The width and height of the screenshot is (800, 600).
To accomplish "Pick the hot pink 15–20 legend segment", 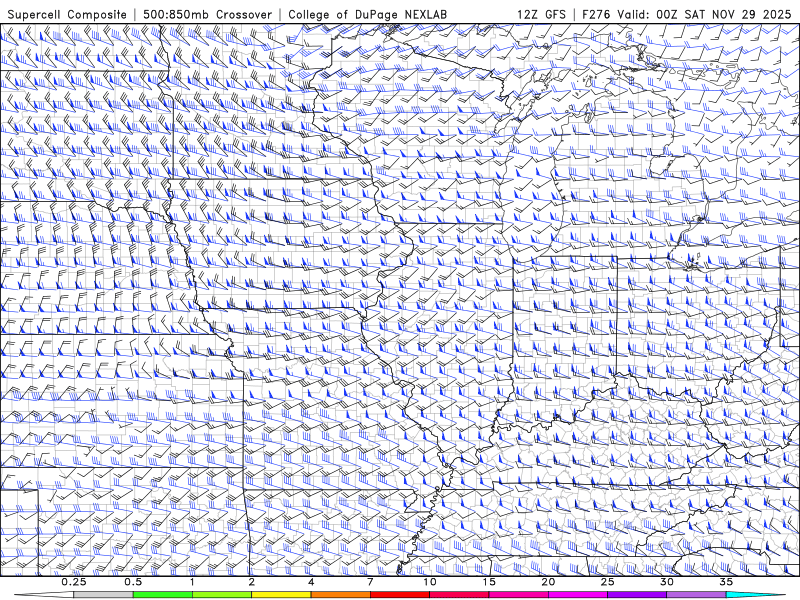I will click(x=518, y=595).
